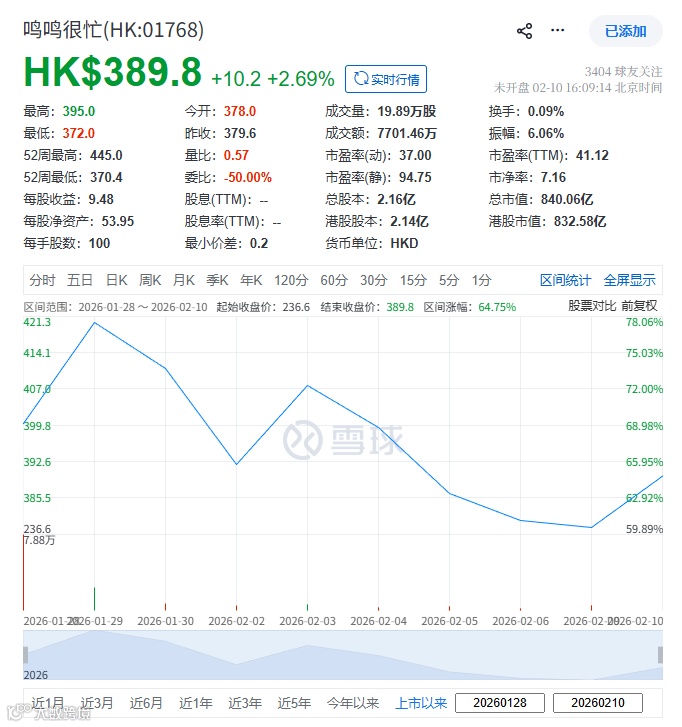This screenshot has width=682, height=727.
Task: Select the 120分 interval tab
Action: tap(291, 280)
